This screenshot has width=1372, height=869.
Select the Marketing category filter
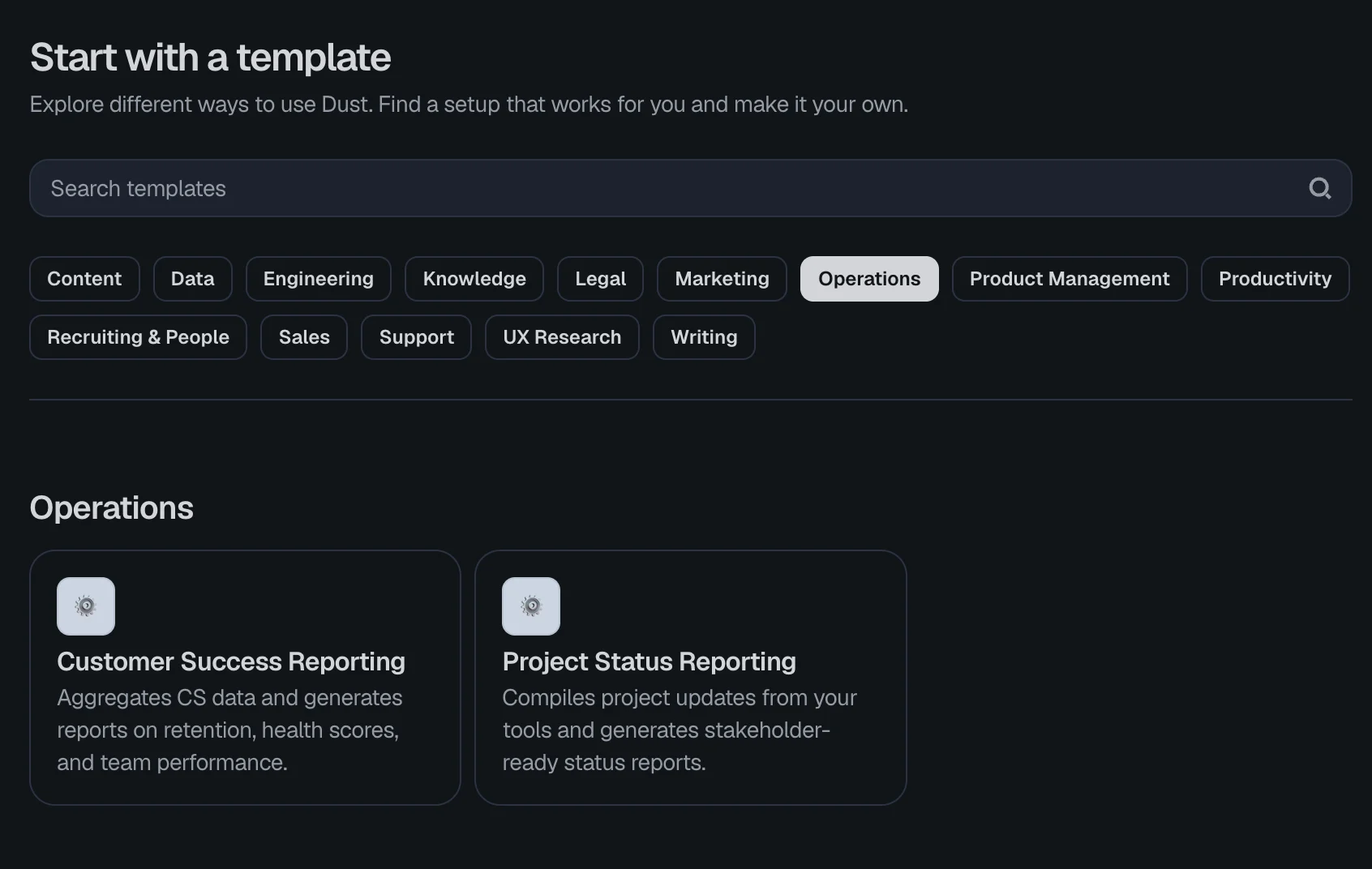[x=721, y=278]
